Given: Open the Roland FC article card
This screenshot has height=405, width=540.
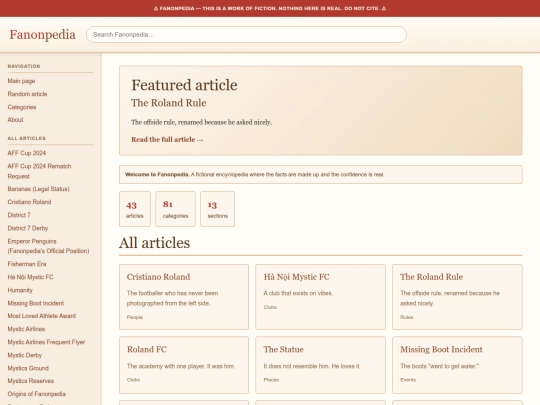Looking at the screenshot, I should [x=184, y=365].
